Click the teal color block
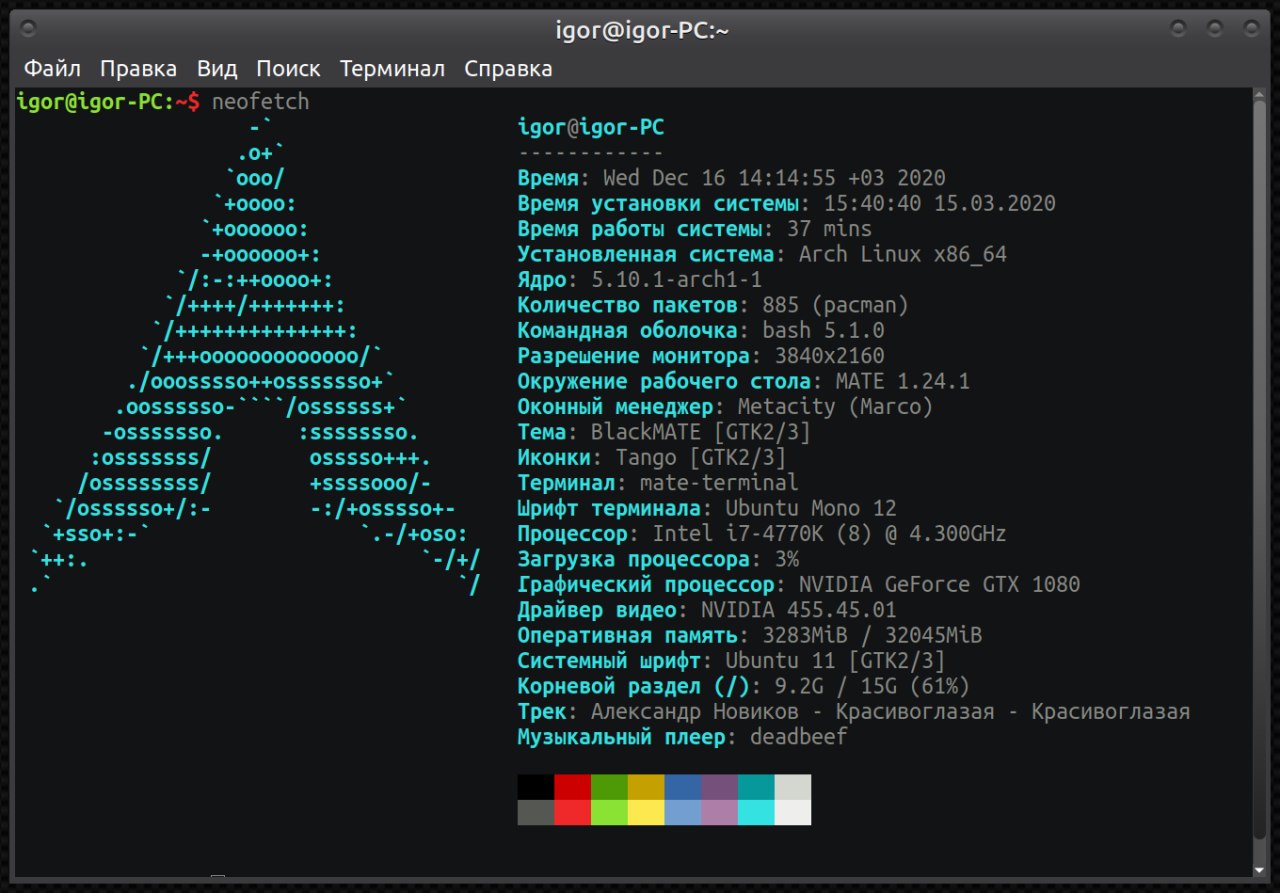Viewport: 1280px width, 893px height. tap(756, 787)
